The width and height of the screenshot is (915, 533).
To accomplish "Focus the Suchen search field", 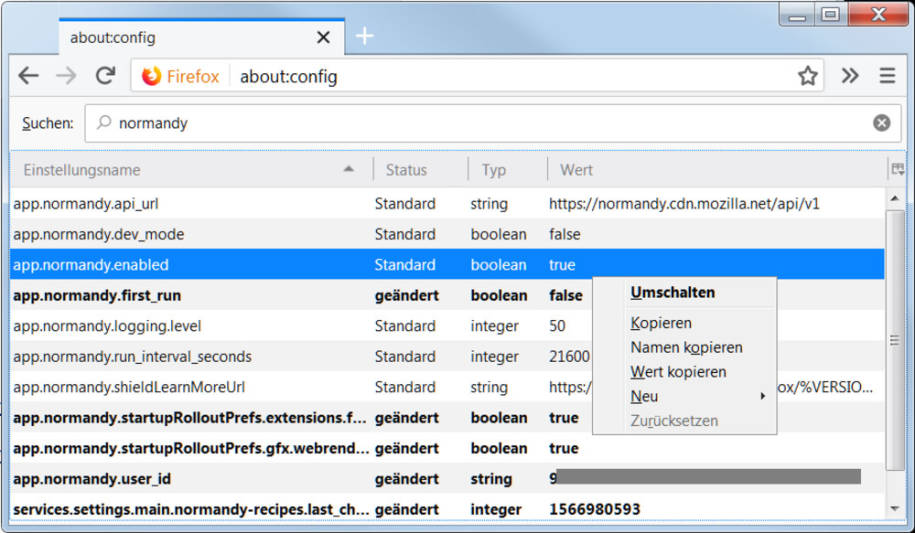I will (x=493, y=123).
